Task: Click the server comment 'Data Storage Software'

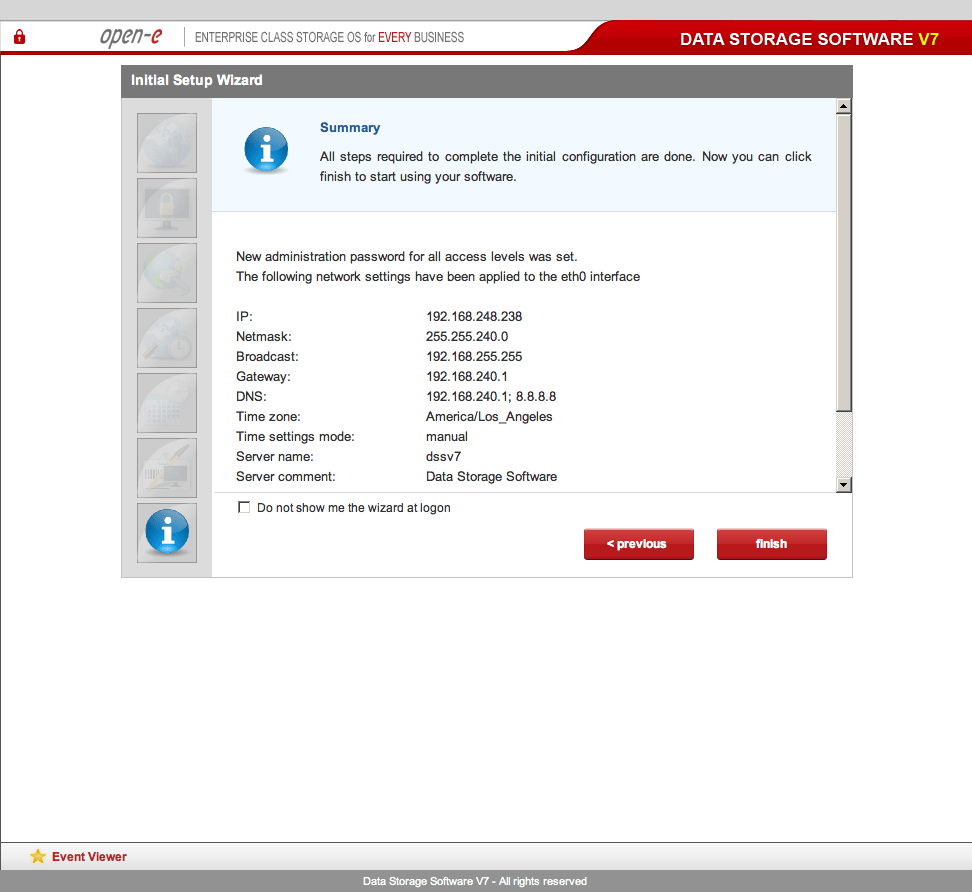Action: tap(491, 476)
